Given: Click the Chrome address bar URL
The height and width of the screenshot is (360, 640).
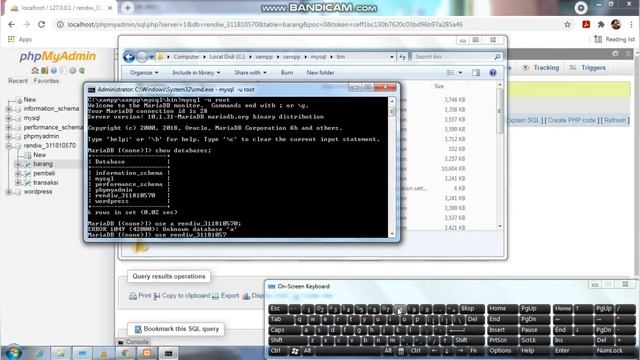Looking at the screenshot, I should 265,24.
